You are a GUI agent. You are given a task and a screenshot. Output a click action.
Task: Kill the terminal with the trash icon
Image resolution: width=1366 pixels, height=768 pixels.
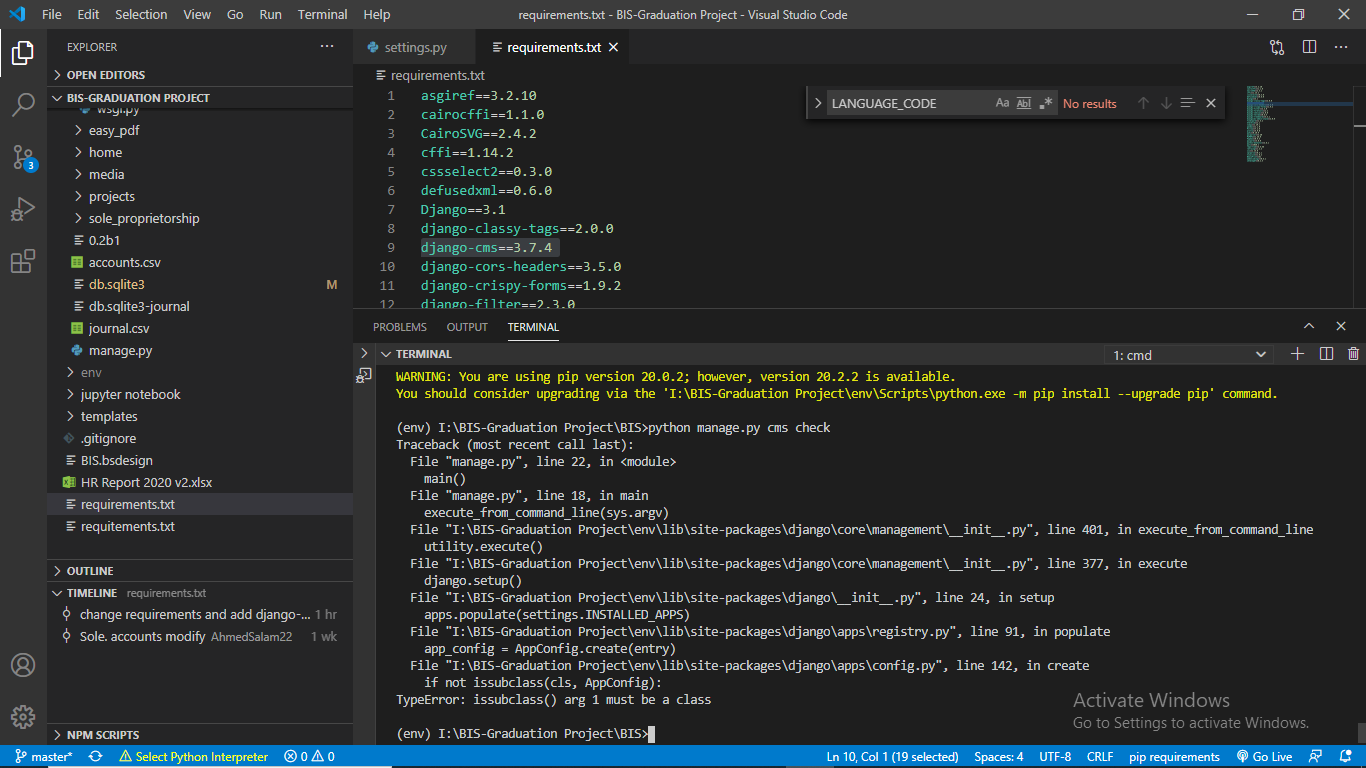coord(1353,353)
